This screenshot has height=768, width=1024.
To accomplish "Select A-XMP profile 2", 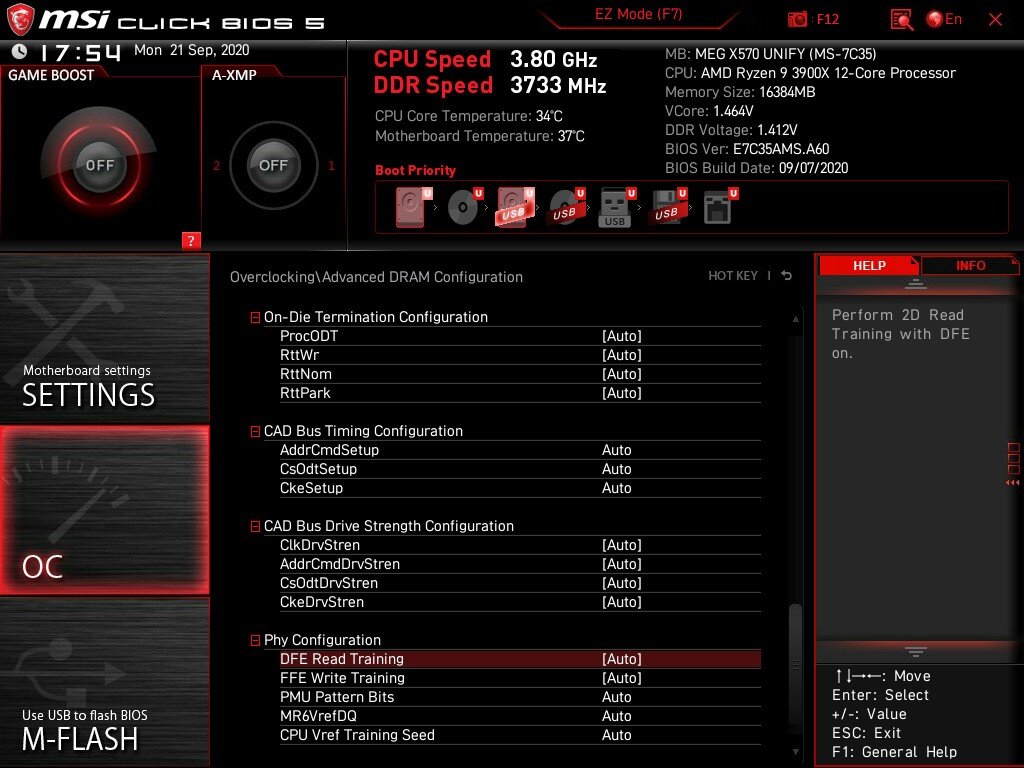I will coord(217,166).
